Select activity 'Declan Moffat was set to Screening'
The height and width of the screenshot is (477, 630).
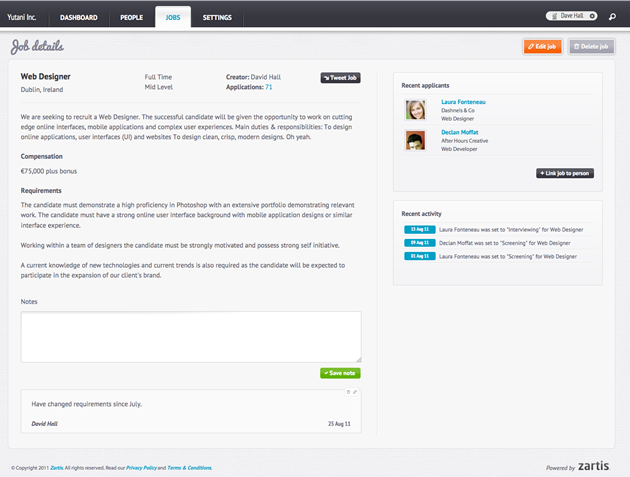504,243
